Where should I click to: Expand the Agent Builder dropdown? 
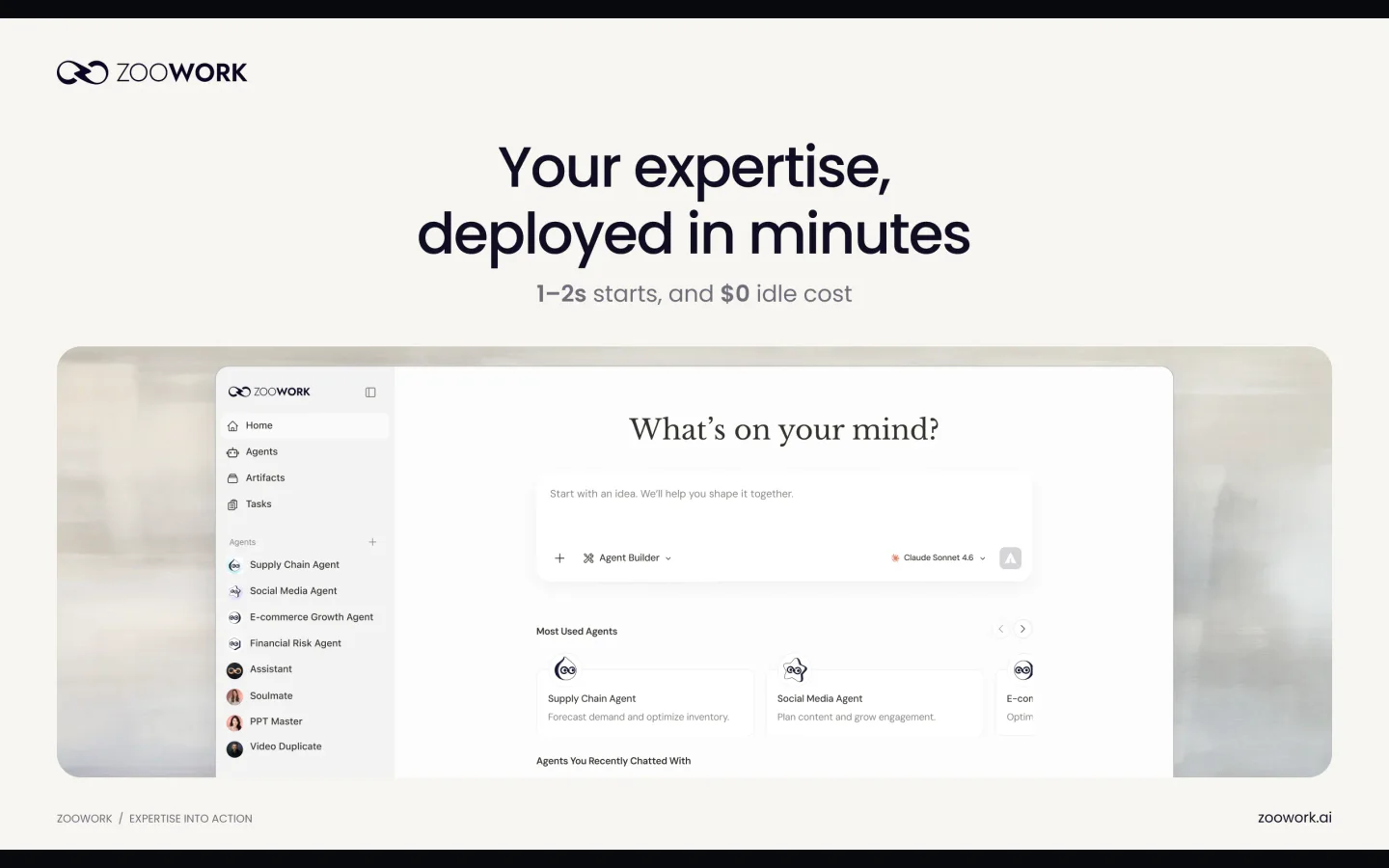[x=627, y=558]
